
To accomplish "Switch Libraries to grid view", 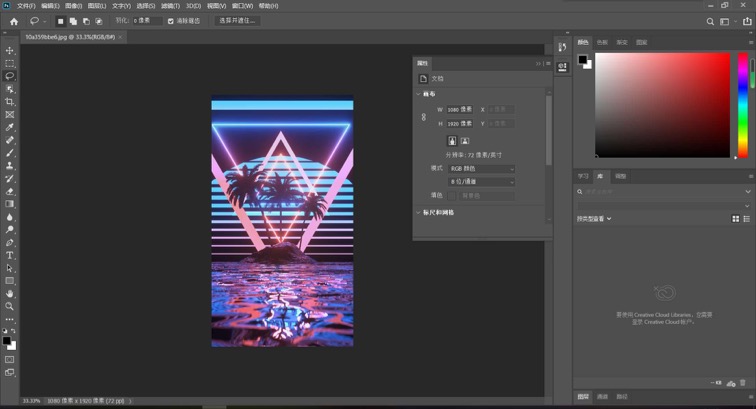I will [735, 219].
